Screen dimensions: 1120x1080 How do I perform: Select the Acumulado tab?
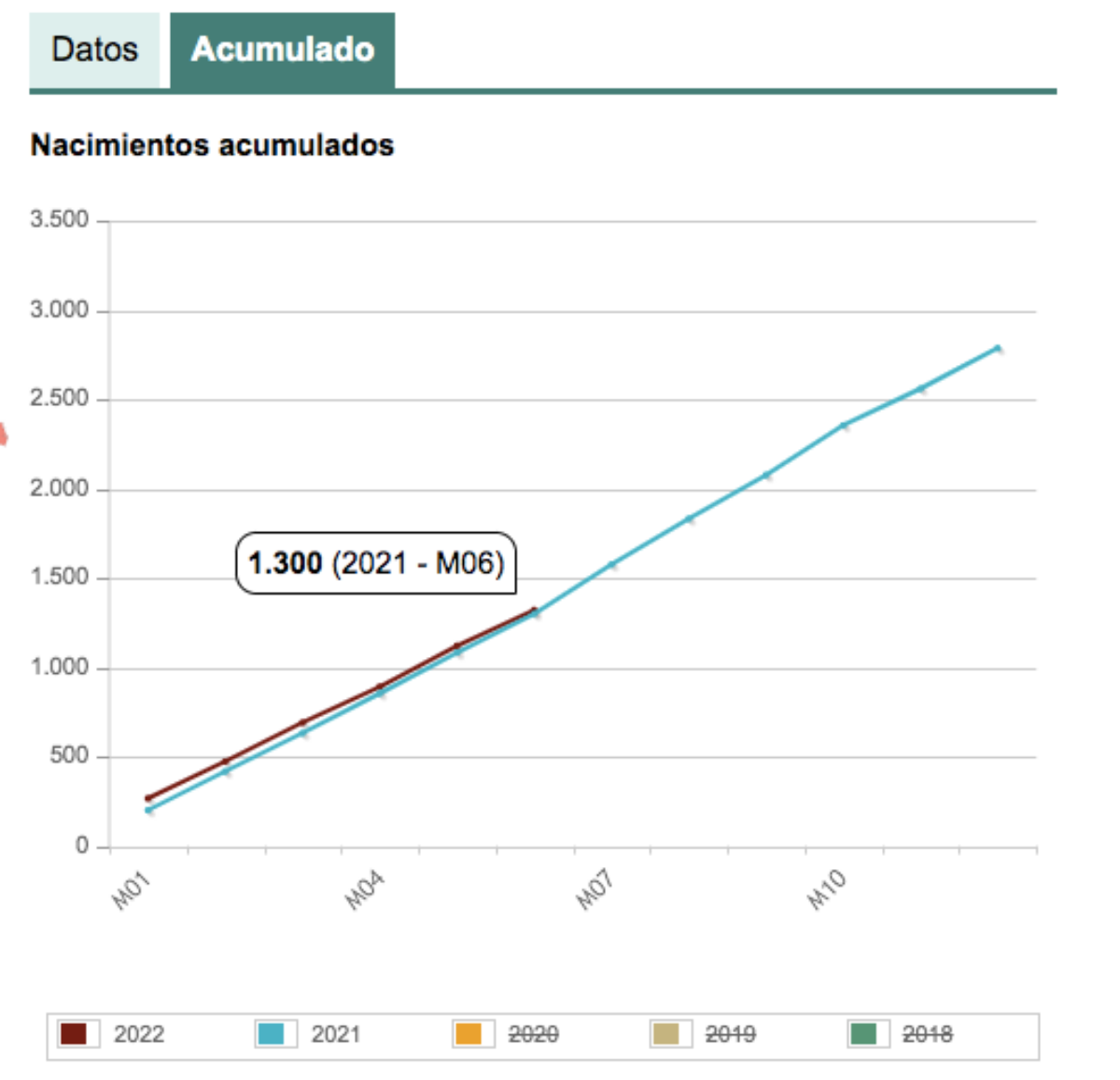pos(280,49)
